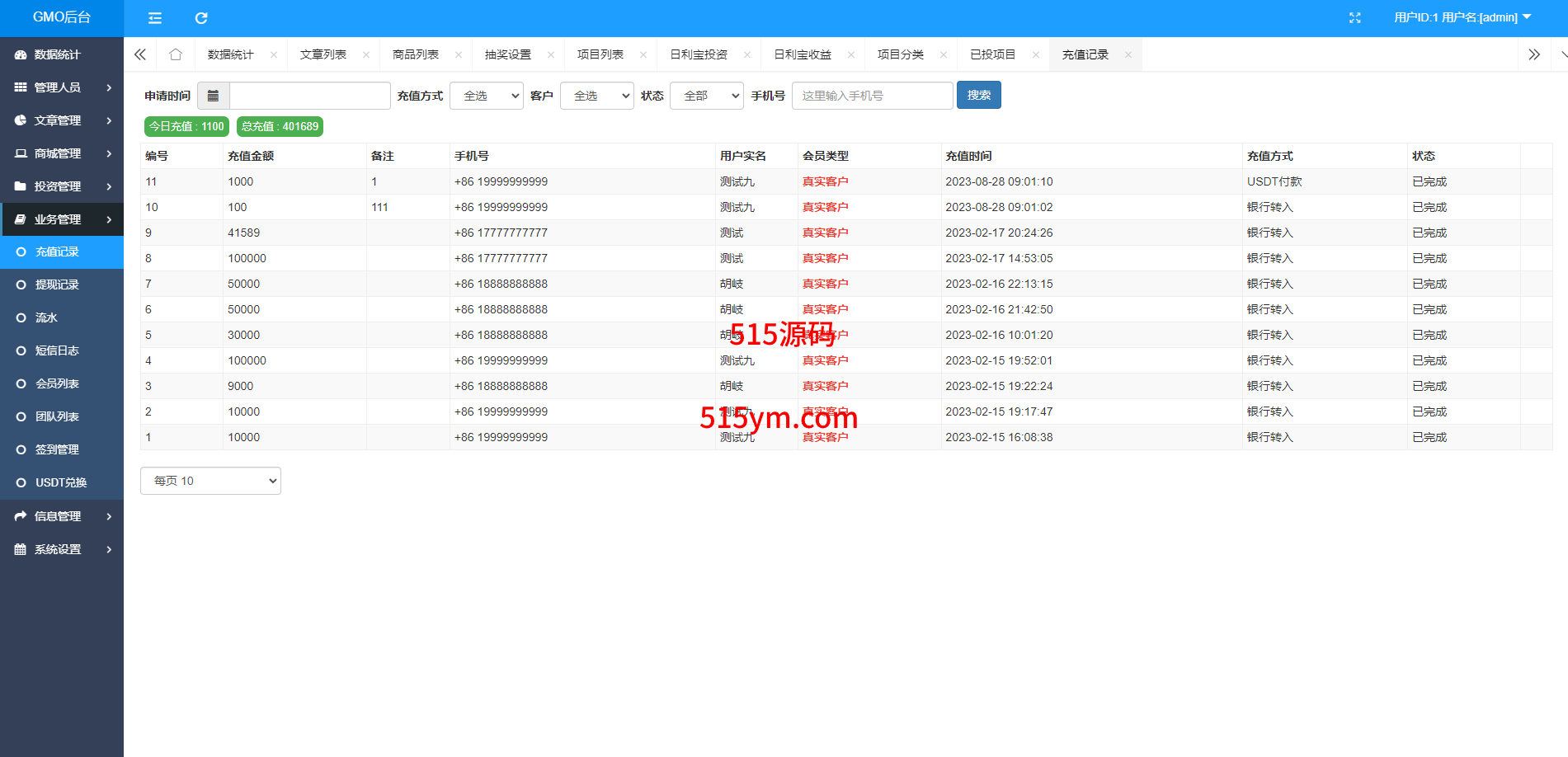Open 提现记录 in the sidebar
The height and width of the screenshot is (757, 1568).
[x=57, y=284]
